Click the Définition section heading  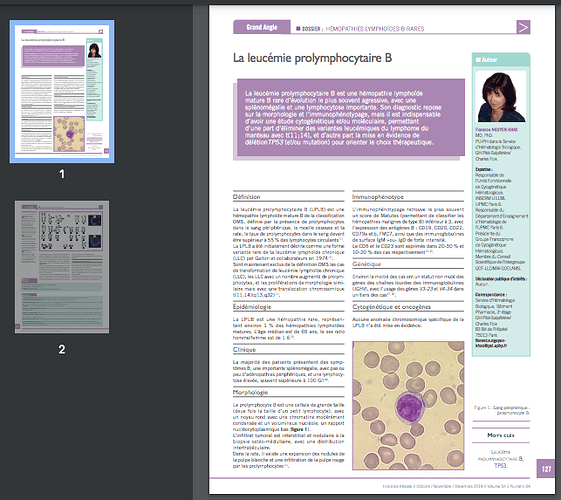point(247,197)
